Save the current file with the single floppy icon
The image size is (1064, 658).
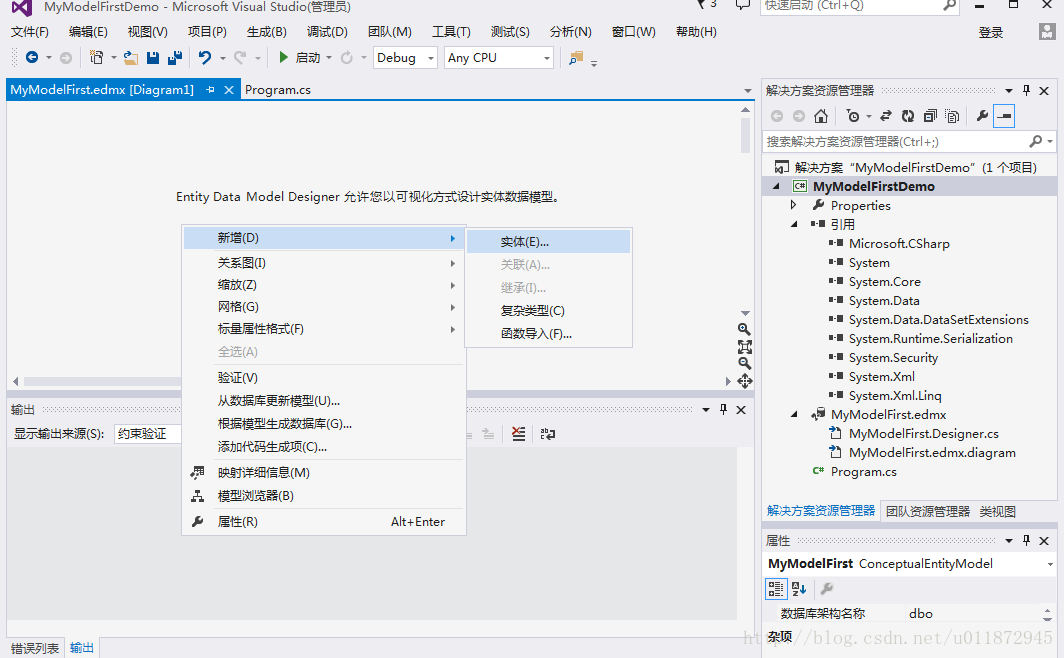[x=153, y=58]
